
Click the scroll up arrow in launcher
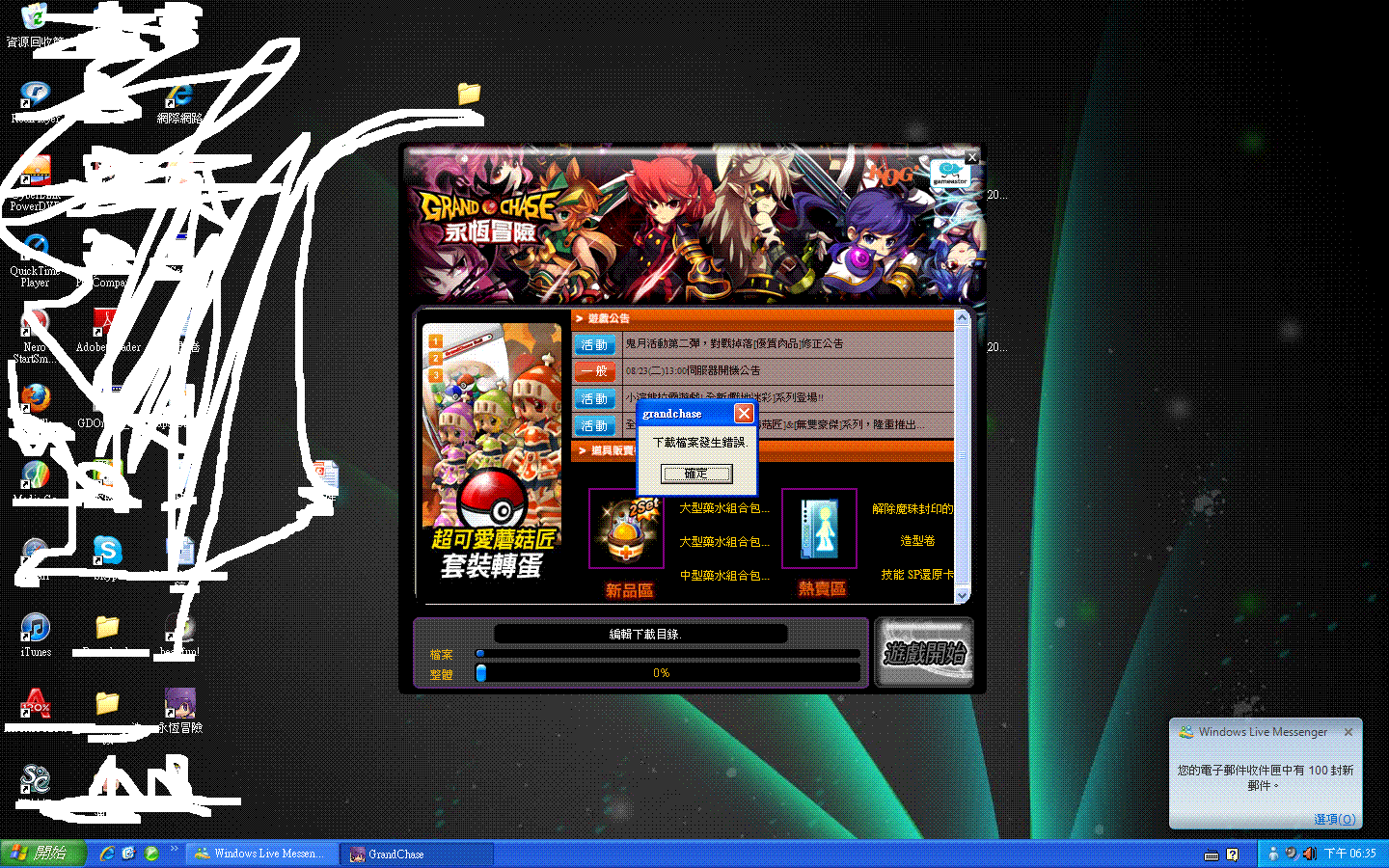click(962, 317)
